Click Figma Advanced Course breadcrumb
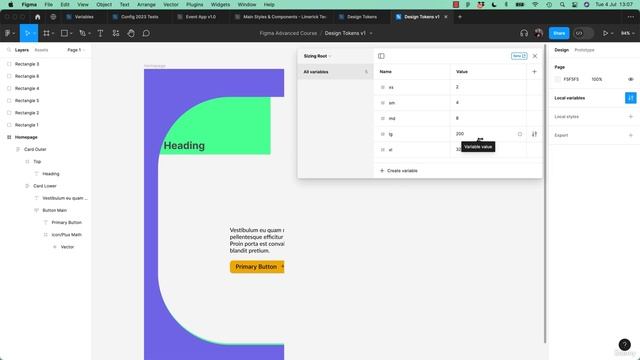Image resolution: width=640 pixels, height=360 pixels. (x=288, y=33)
